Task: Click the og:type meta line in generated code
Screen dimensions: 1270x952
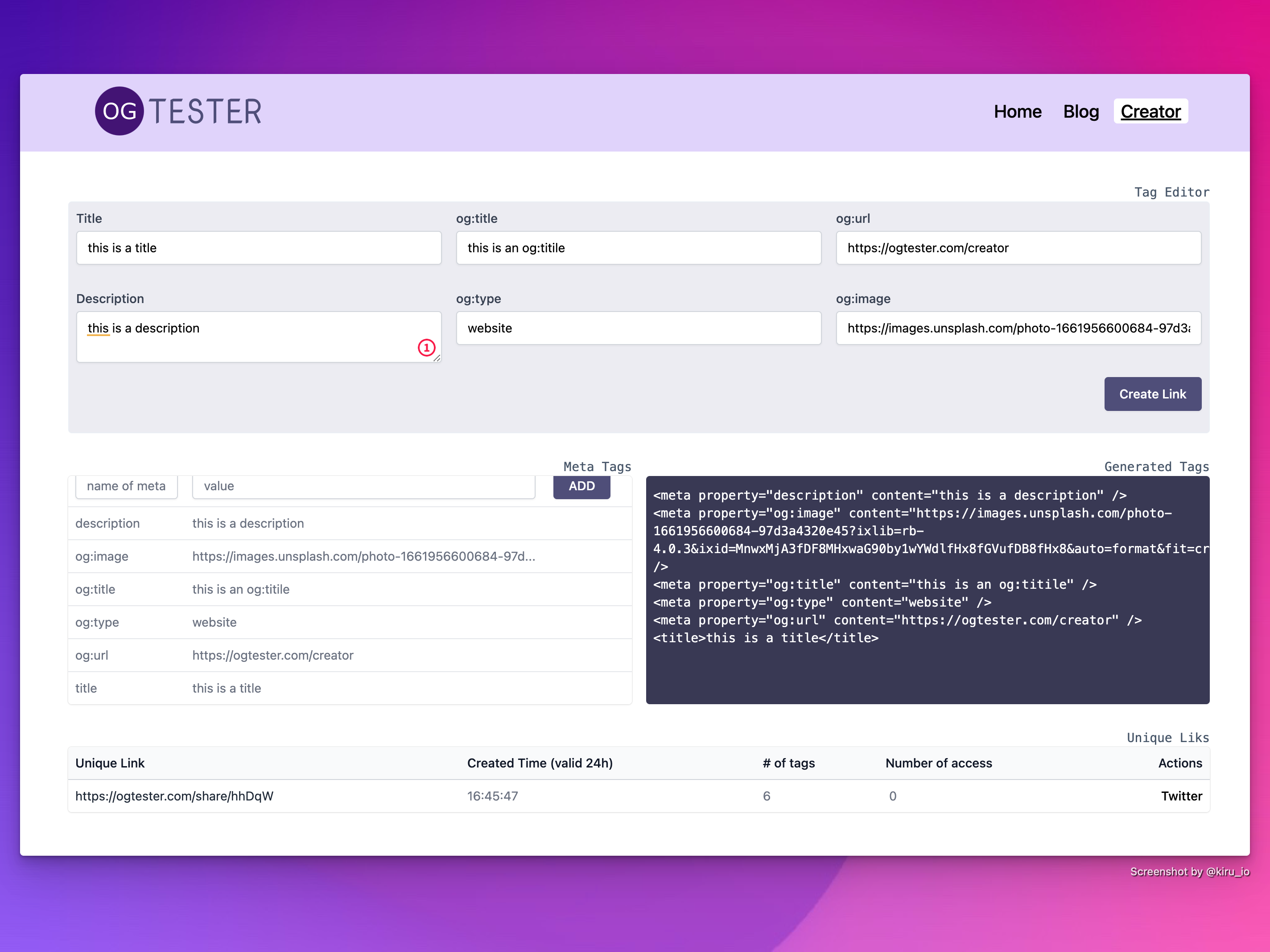Action: (x=822, y=603)
